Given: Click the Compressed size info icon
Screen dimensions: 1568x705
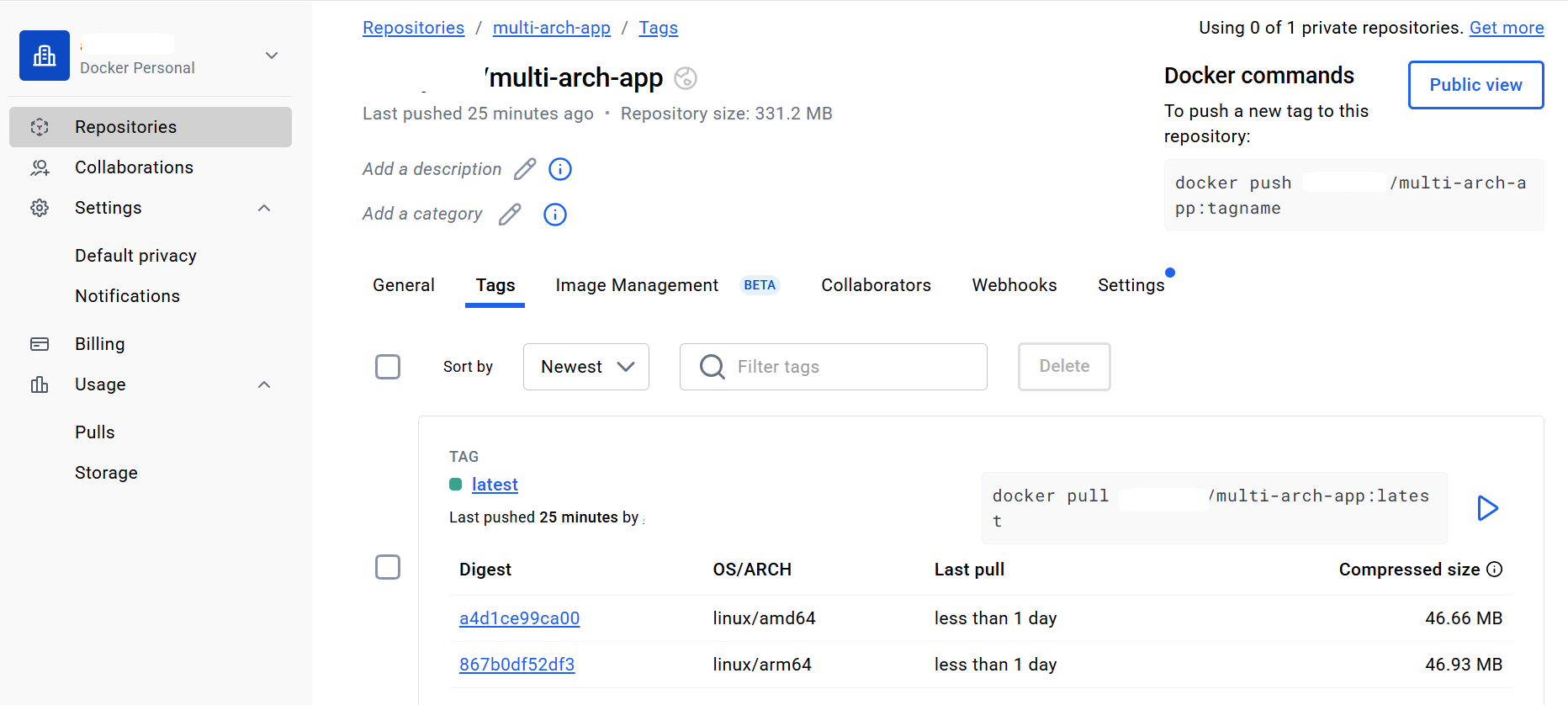Looking at the screenshot, I should pos(1495,570).
